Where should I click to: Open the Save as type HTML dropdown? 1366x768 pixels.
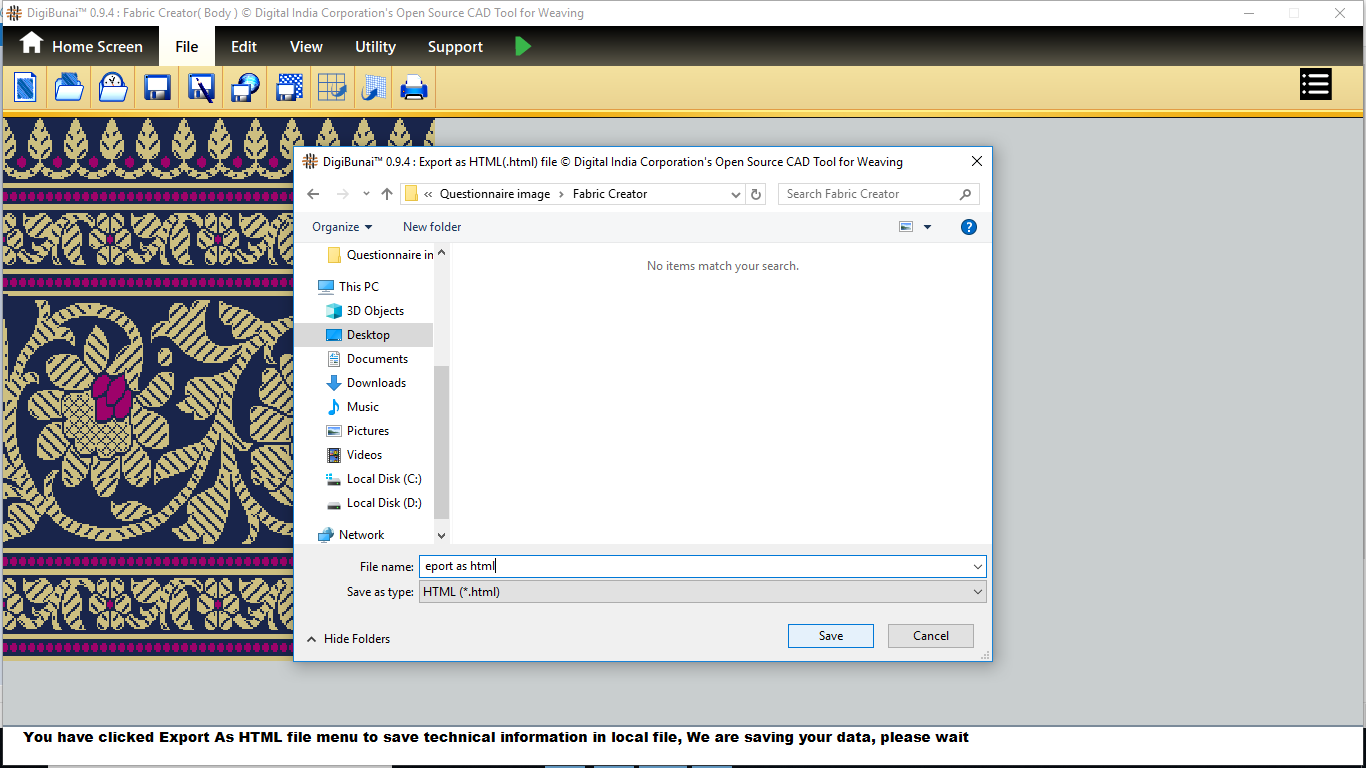click(702, 592)
